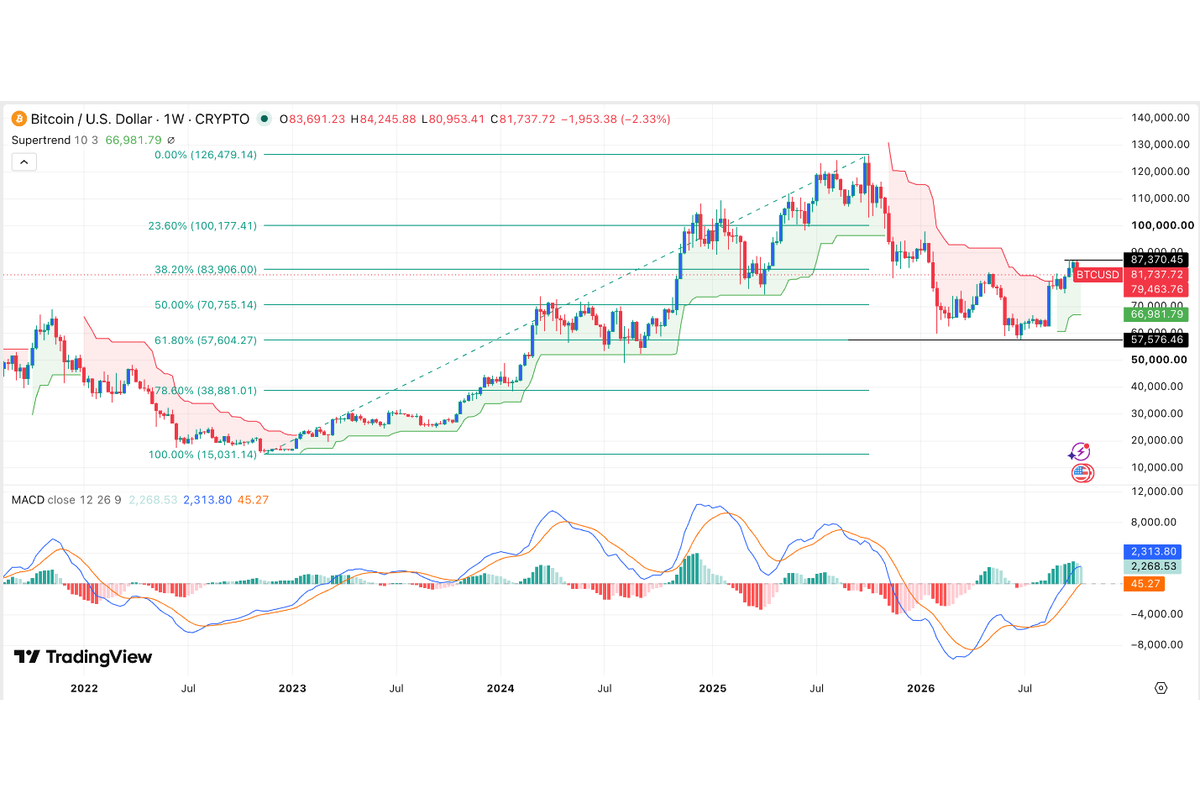Click the crossed-circle icon beside the Supertrend value
The image size is (1200, 800).
(170, 141)
